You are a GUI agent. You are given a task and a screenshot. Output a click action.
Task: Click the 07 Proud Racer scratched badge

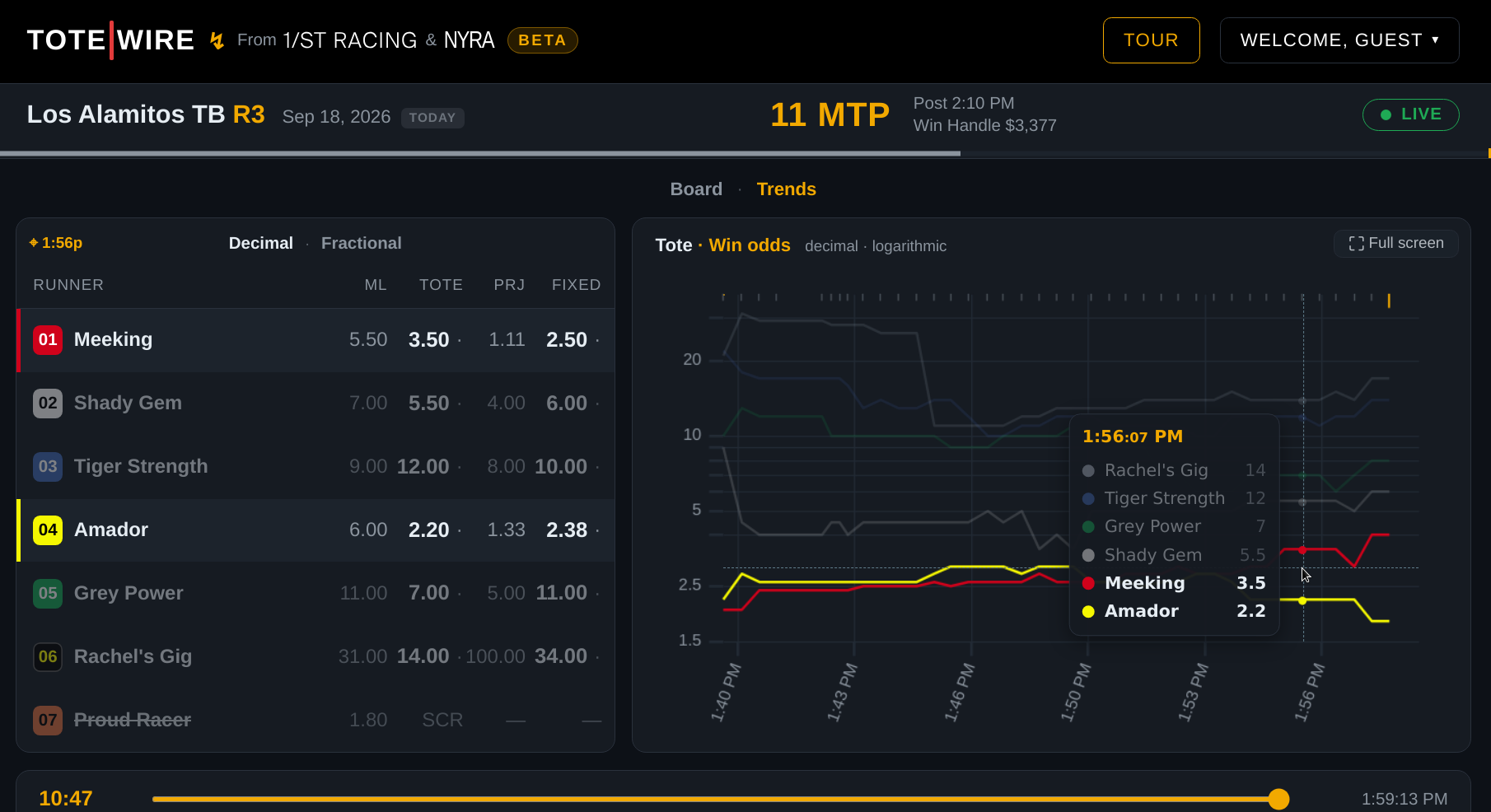(48, 720)
